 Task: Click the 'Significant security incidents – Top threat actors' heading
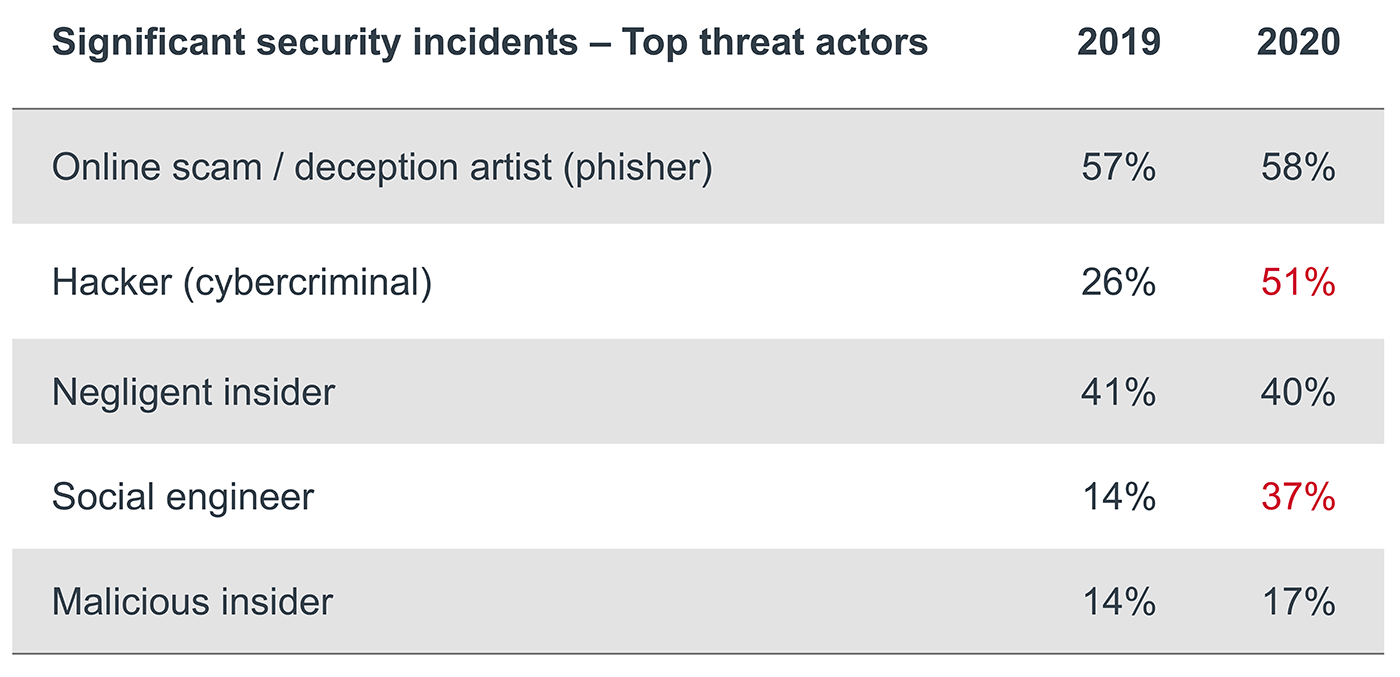coord(489,43)
